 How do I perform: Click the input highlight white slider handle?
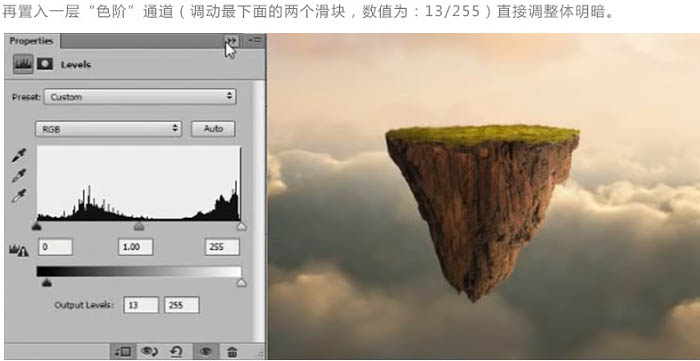241,226
